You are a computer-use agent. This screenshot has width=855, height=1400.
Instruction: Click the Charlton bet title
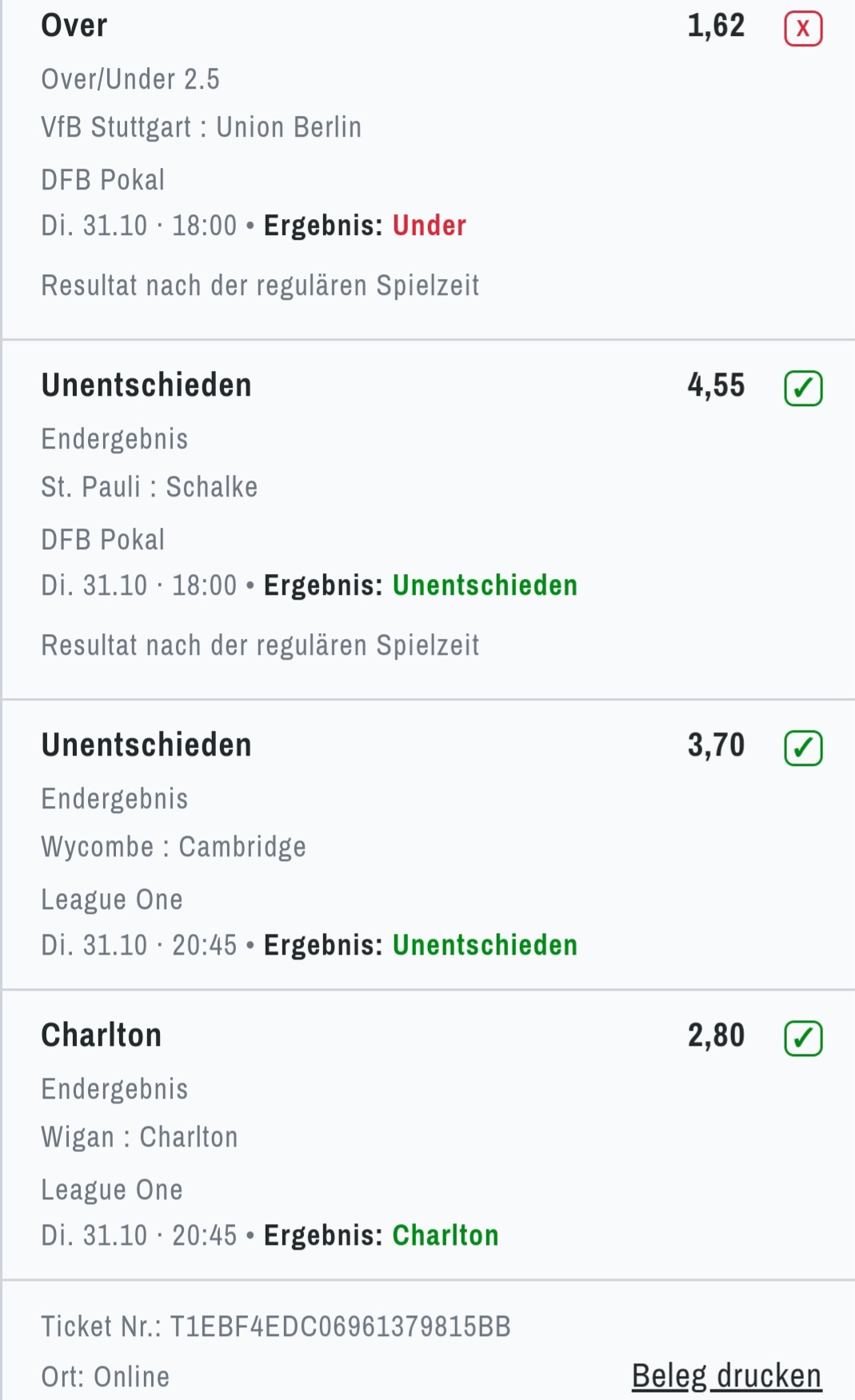(102, 1036)
